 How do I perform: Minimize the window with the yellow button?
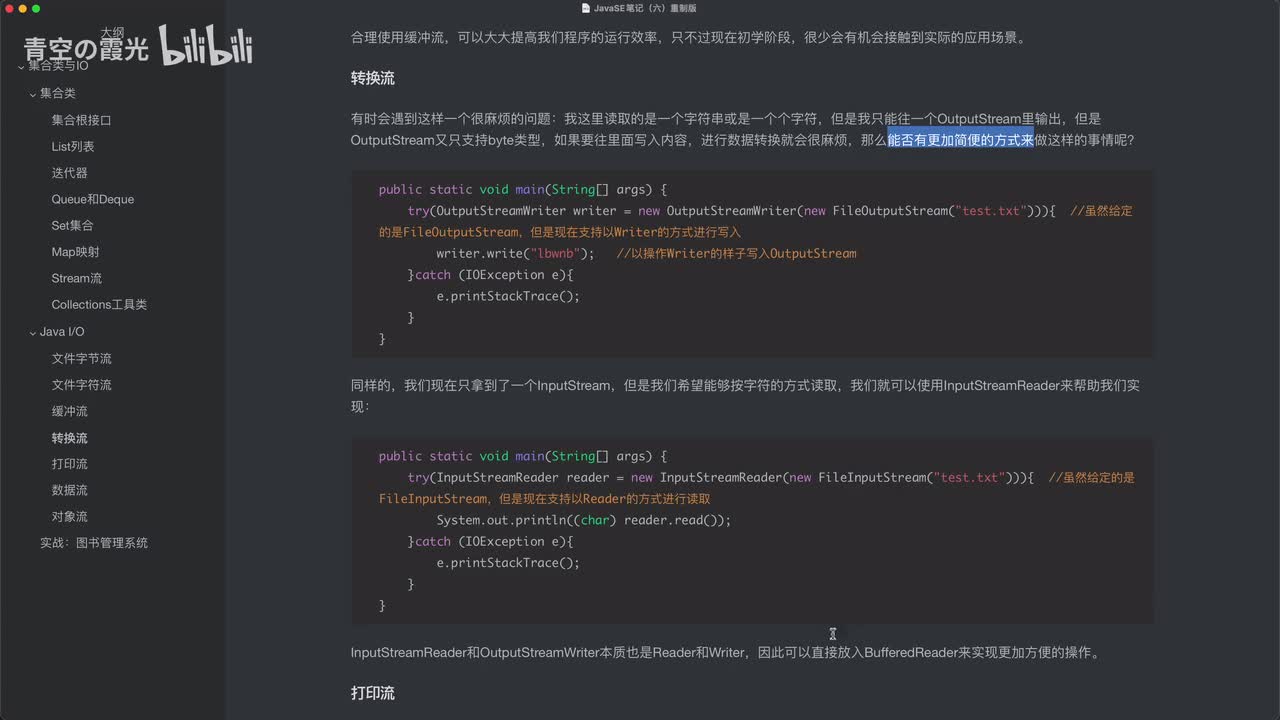(x=22, y=8)
